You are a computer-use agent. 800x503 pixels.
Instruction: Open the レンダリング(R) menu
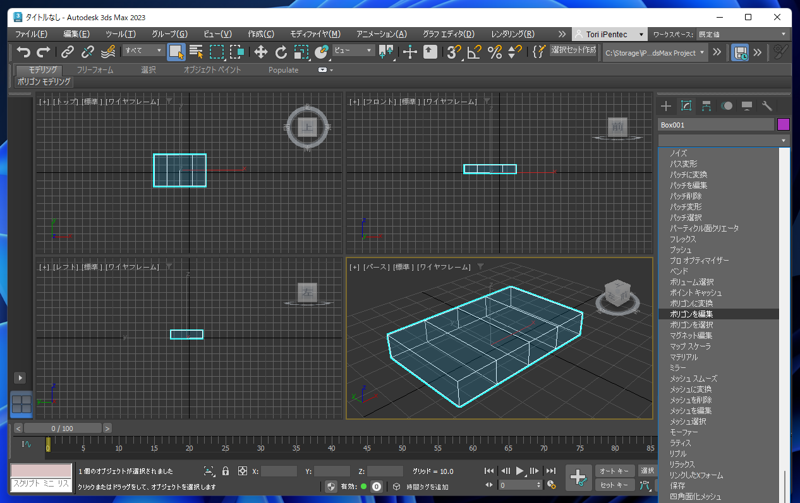pyautogui.click(x=512, y=34)
